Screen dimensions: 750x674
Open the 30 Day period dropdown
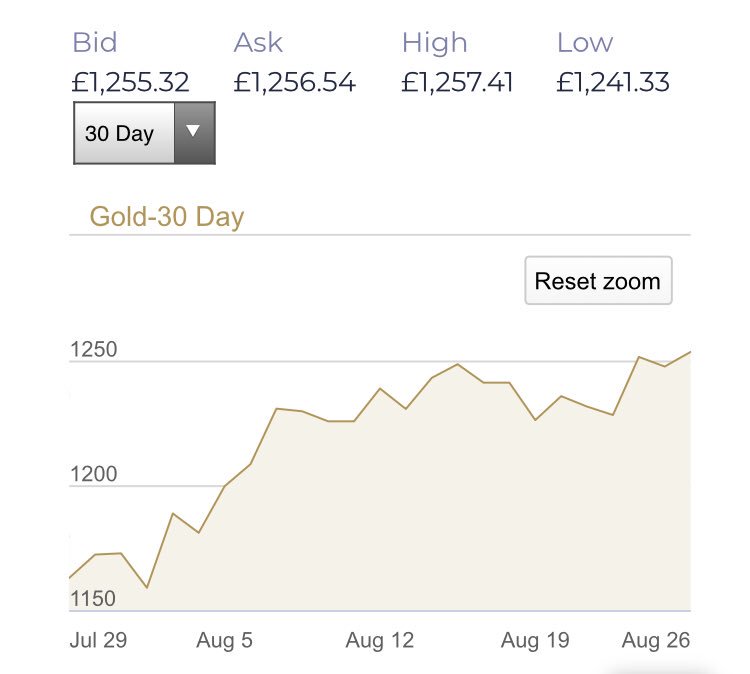[144, 133]
